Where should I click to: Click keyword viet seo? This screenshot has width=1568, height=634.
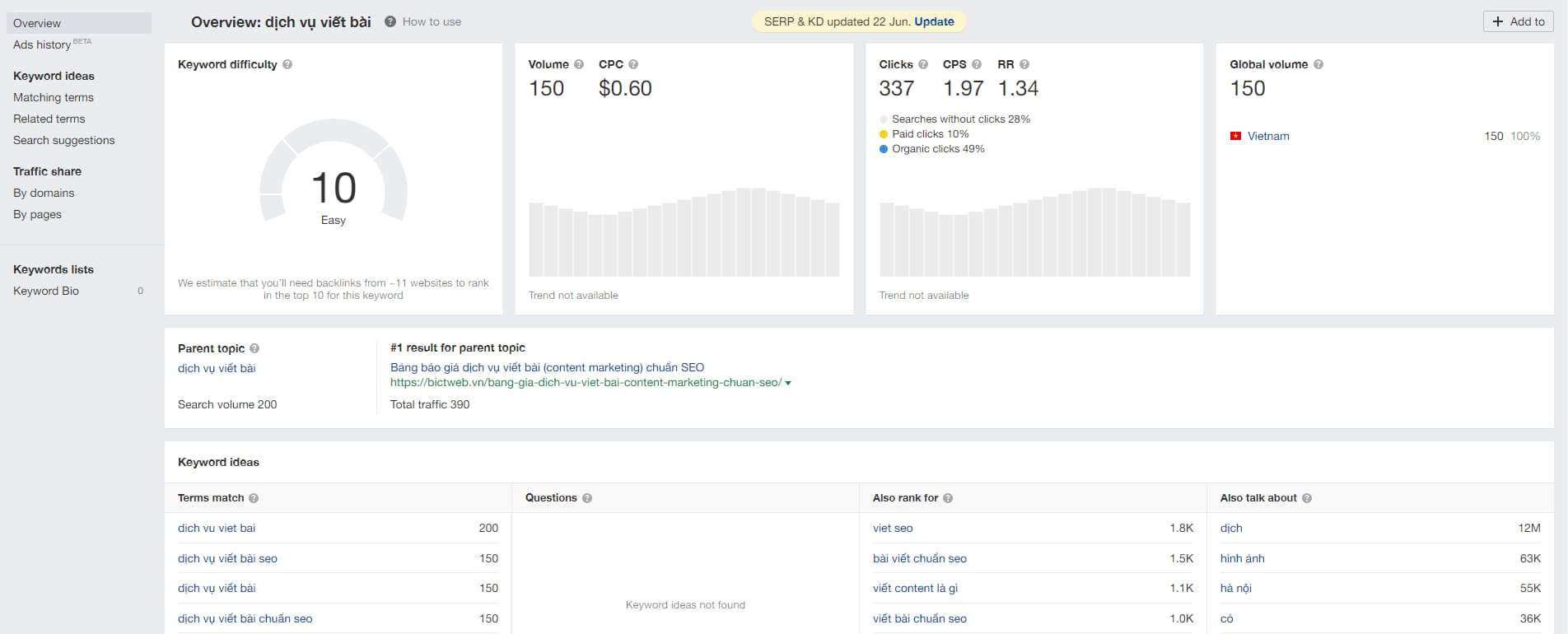point(893,528)
